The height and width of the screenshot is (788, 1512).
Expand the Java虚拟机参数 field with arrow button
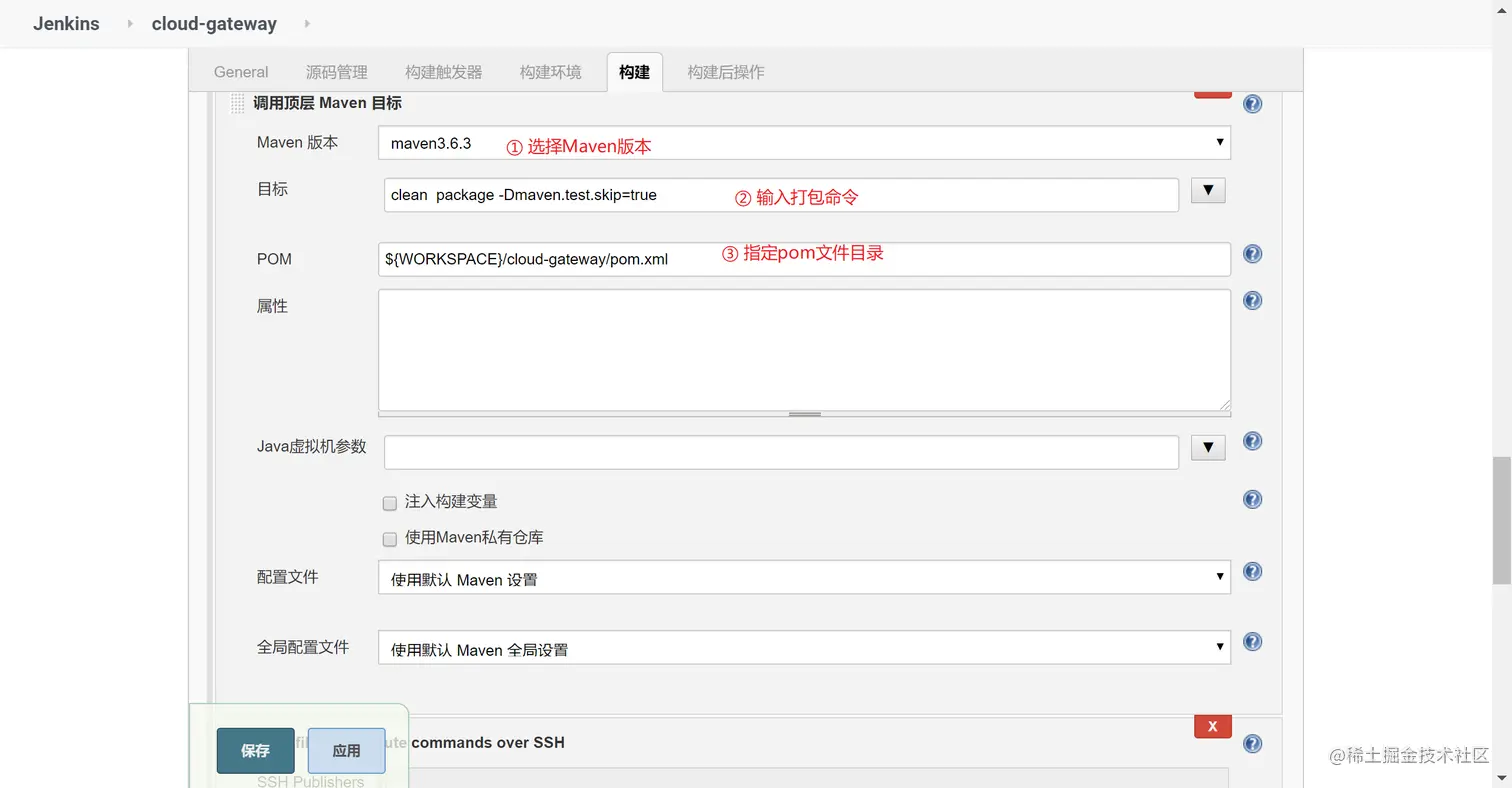pyautogui.click(x=1208, y=448)
